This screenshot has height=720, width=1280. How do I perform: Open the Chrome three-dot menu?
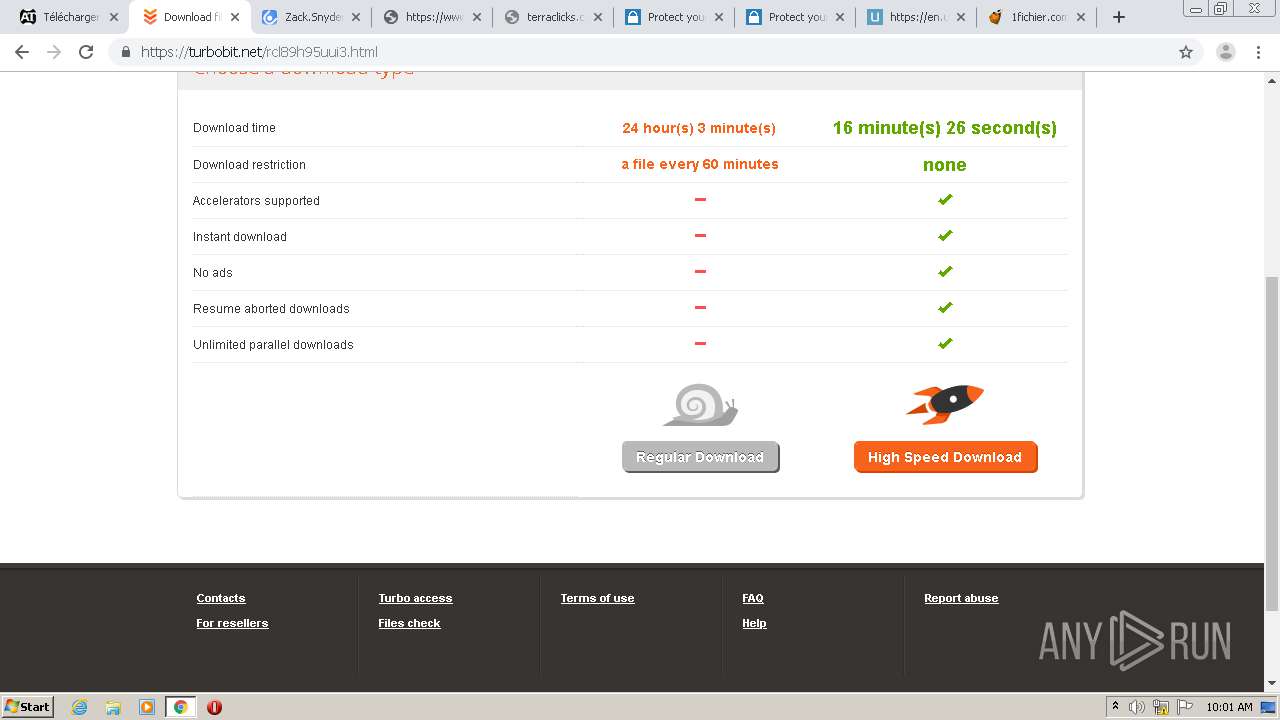click(x=1259, y=52)
